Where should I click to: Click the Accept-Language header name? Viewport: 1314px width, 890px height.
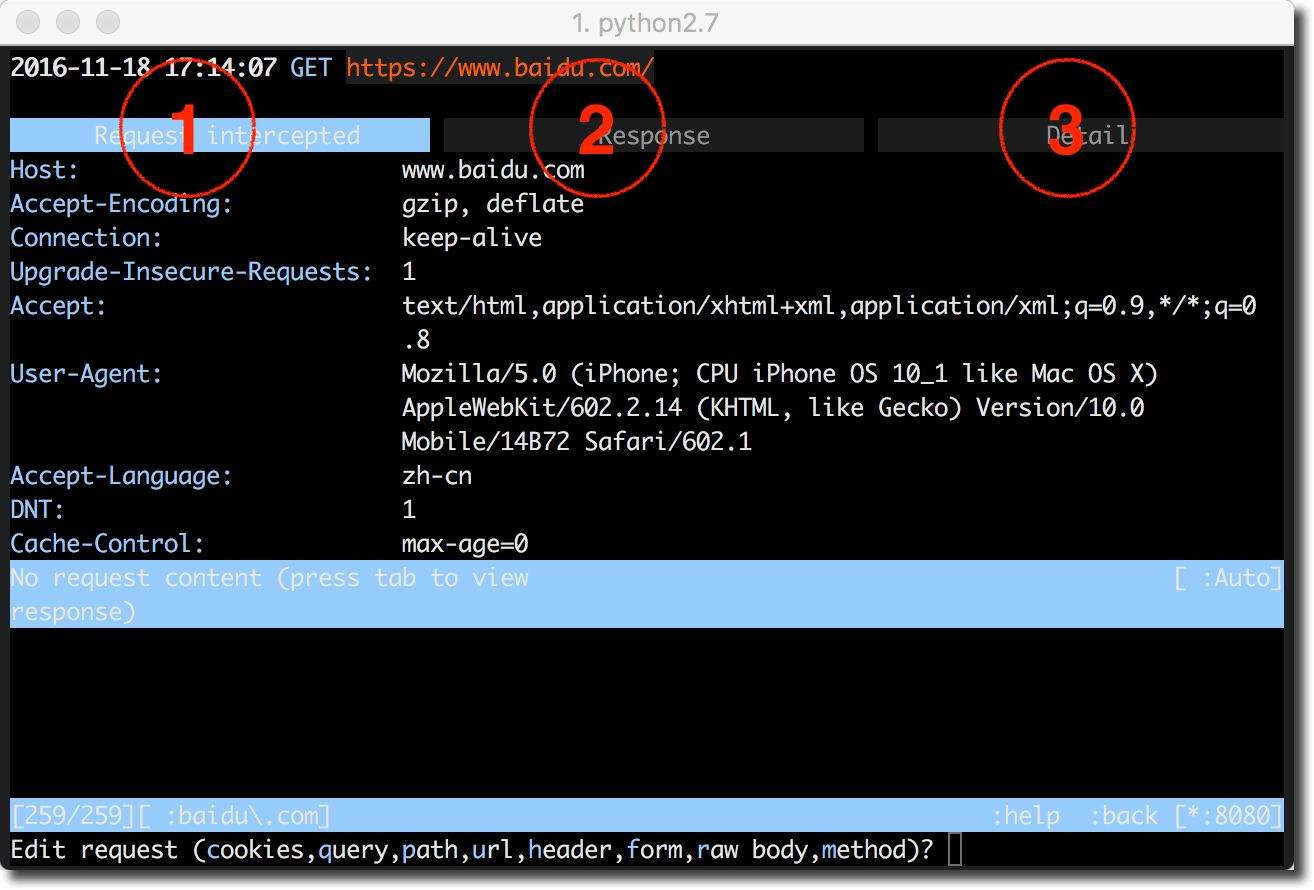tap(121, 476)
